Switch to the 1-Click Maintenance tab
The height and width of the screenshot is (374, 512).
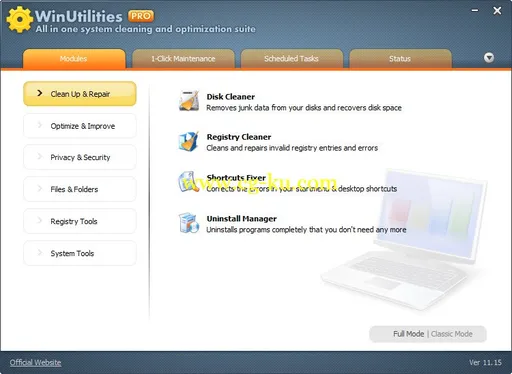183,59
